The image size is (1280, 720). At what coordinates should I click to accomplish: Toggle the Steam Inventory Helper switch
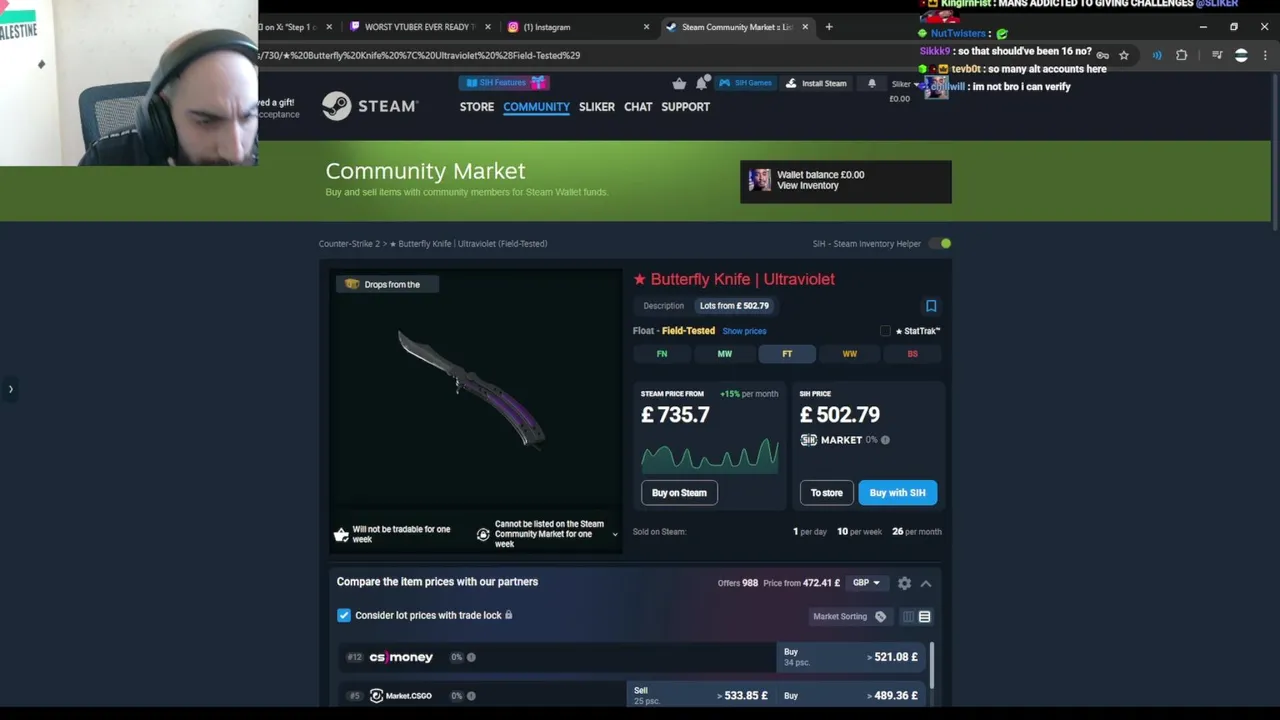pos(939,243)
